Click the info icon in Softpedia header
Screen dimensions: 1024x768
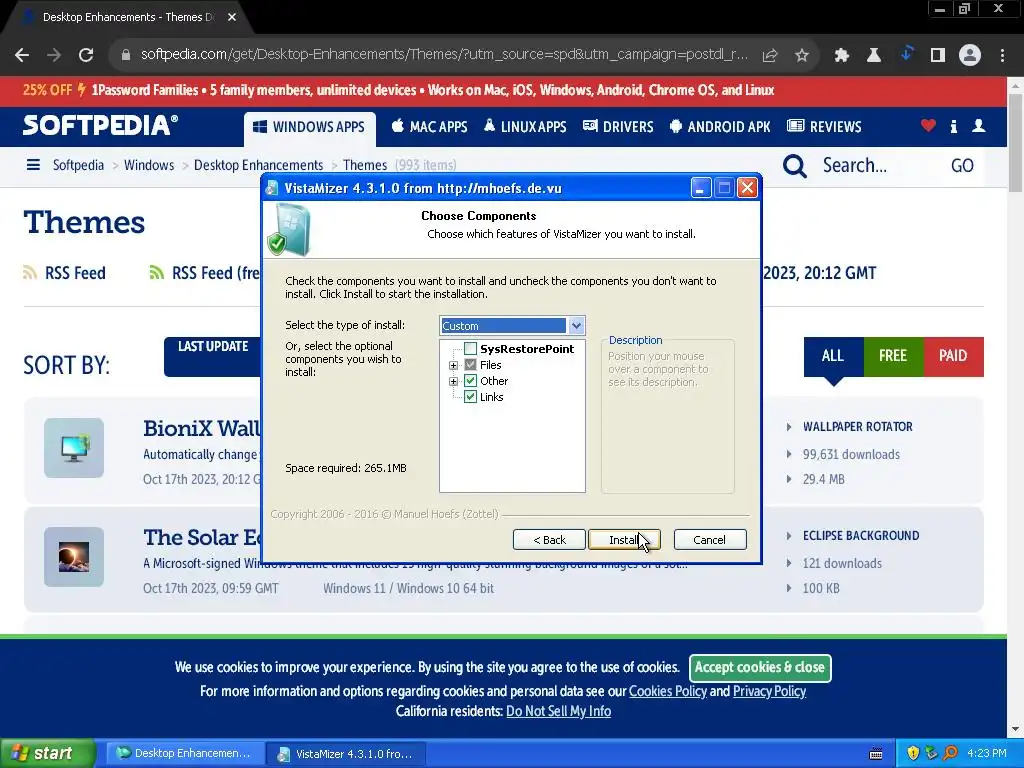pos(953,126)
